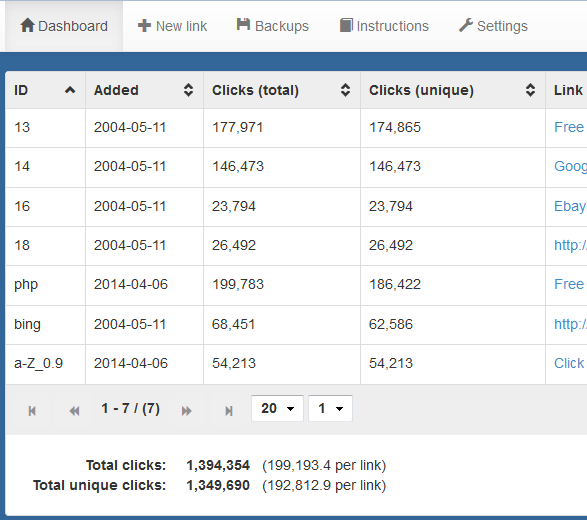
Task: Open page number dropdown showing 1
Action: [330, 408]
